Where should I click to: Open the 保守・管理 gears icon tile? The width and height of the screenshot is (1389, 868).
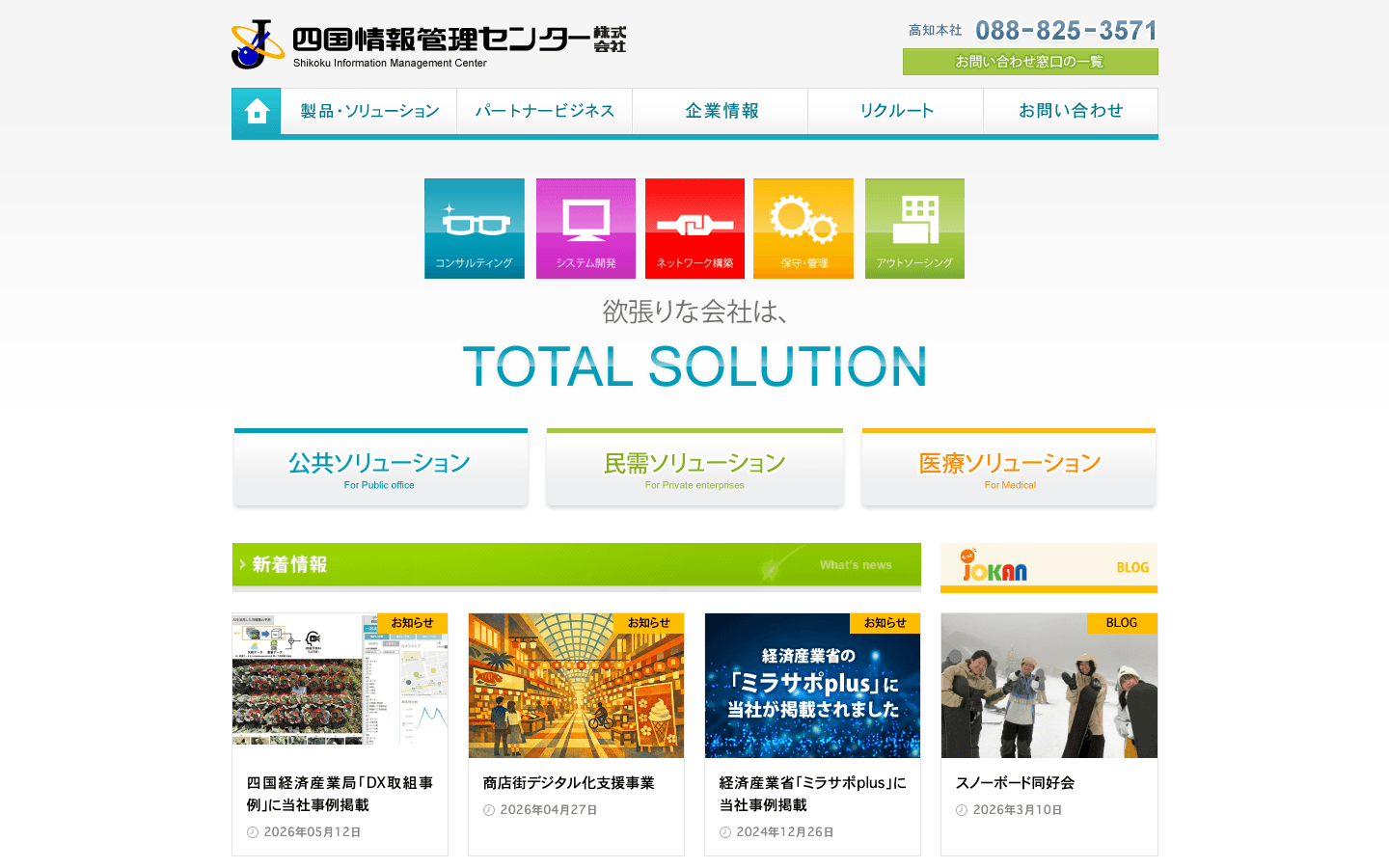(803, 229)
